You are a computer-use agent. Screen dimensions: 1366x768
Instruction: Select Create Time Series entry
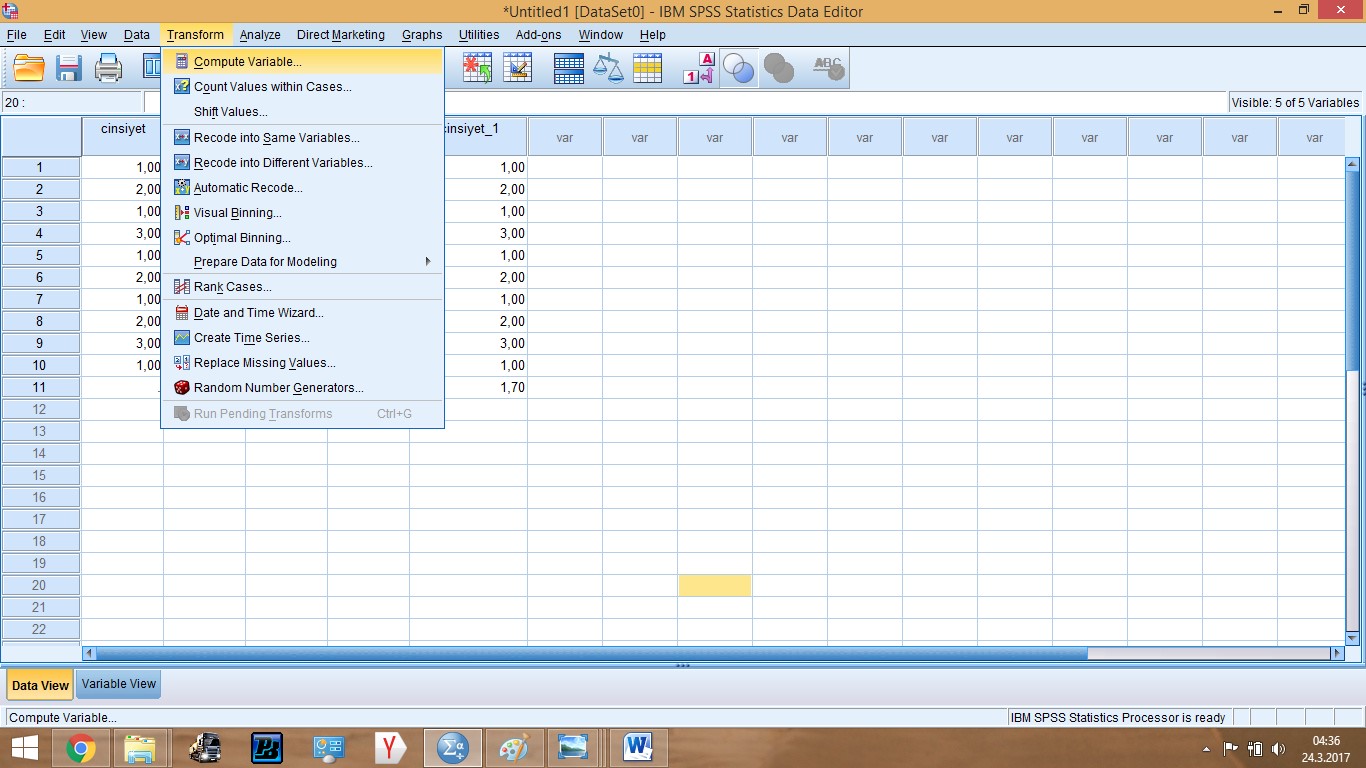point(302,338)
